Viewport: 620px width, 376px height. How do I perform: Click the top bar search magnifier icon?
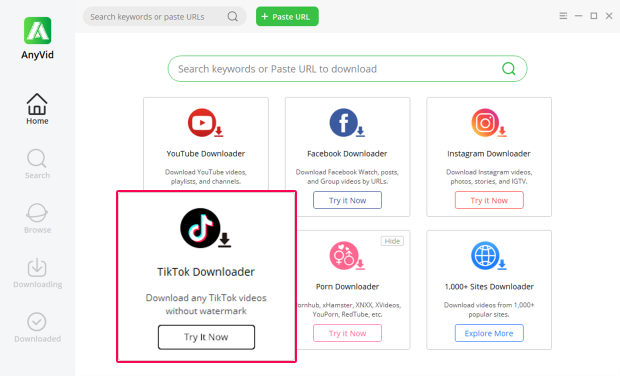pos(232,17)
